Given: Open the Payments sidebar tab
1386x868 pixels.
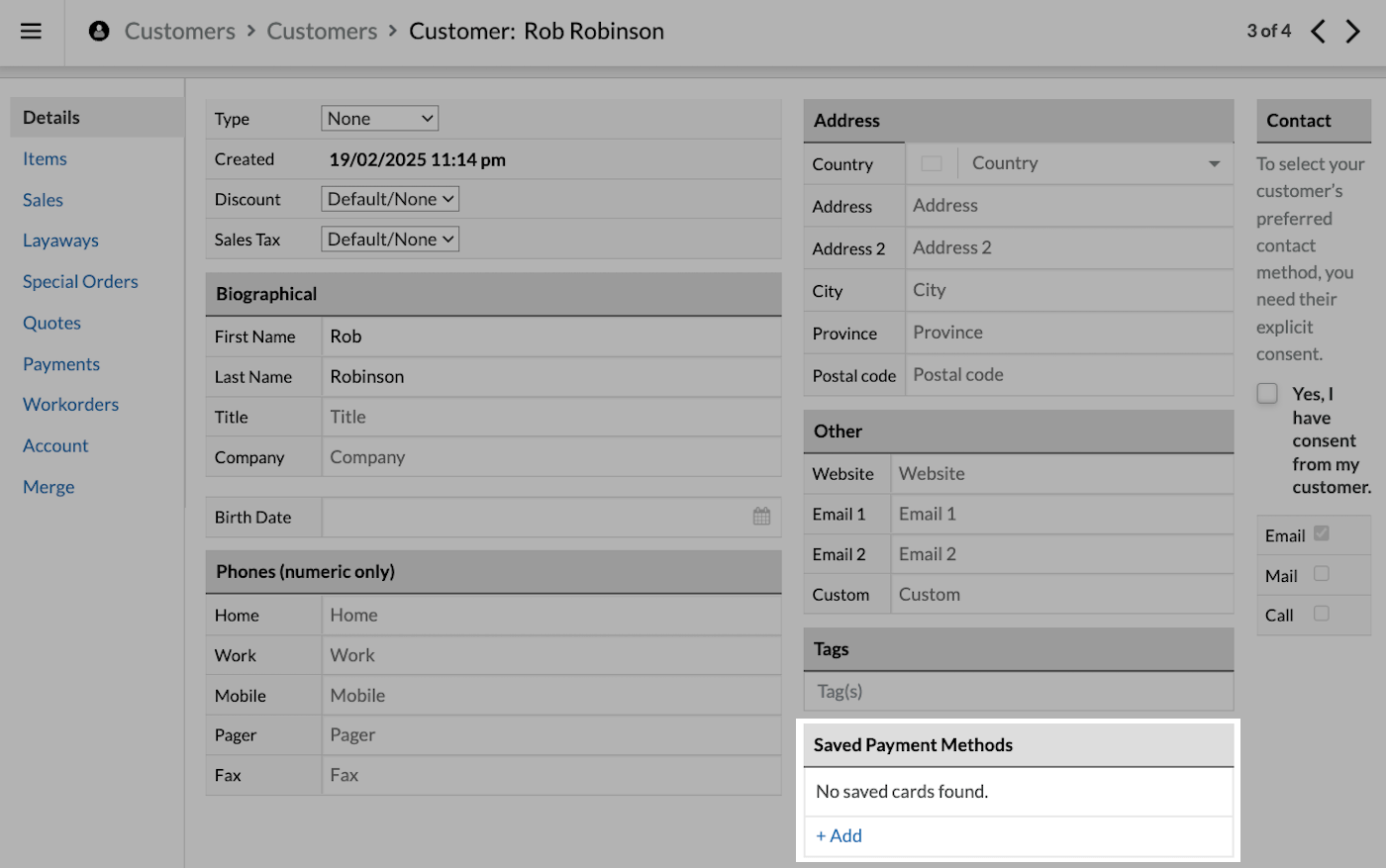Looking at the screenshot, I should click(62, 364).
